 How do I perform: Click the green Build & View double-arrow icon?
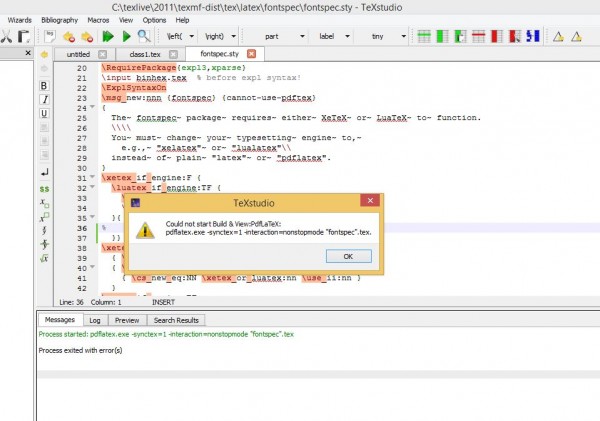coord(109,36)
